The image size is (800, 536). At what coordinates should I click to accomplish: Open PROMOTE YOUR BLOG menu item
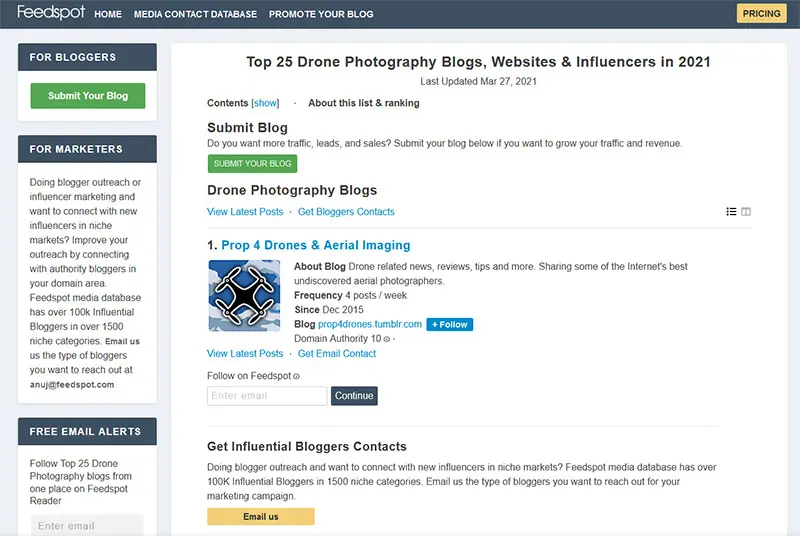point(321,14)
